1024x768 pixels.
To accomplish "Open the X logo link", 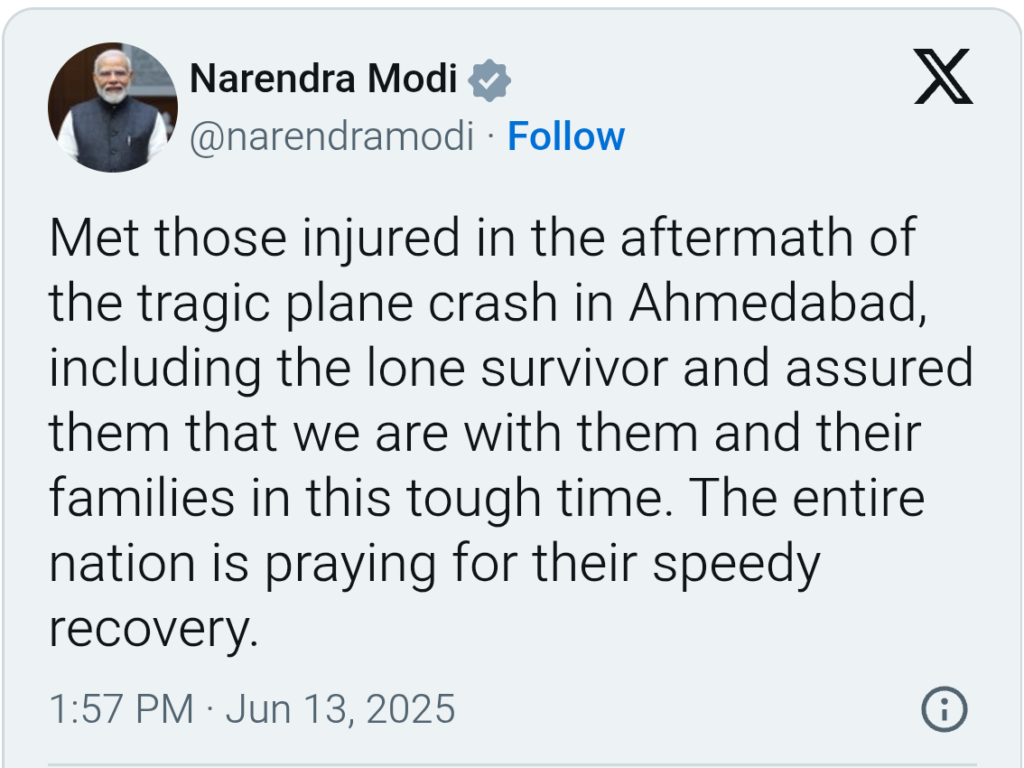I will pyautogui.click(x=943, y=76).
